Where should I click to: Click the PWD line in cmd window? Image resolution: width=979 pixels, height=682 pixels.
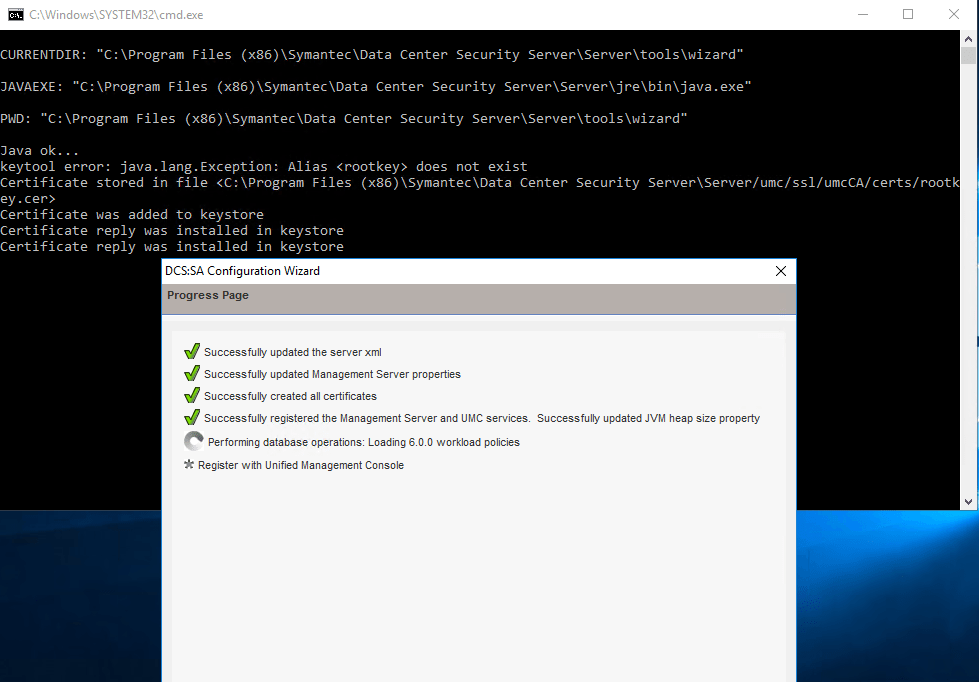tap(343, 119)
